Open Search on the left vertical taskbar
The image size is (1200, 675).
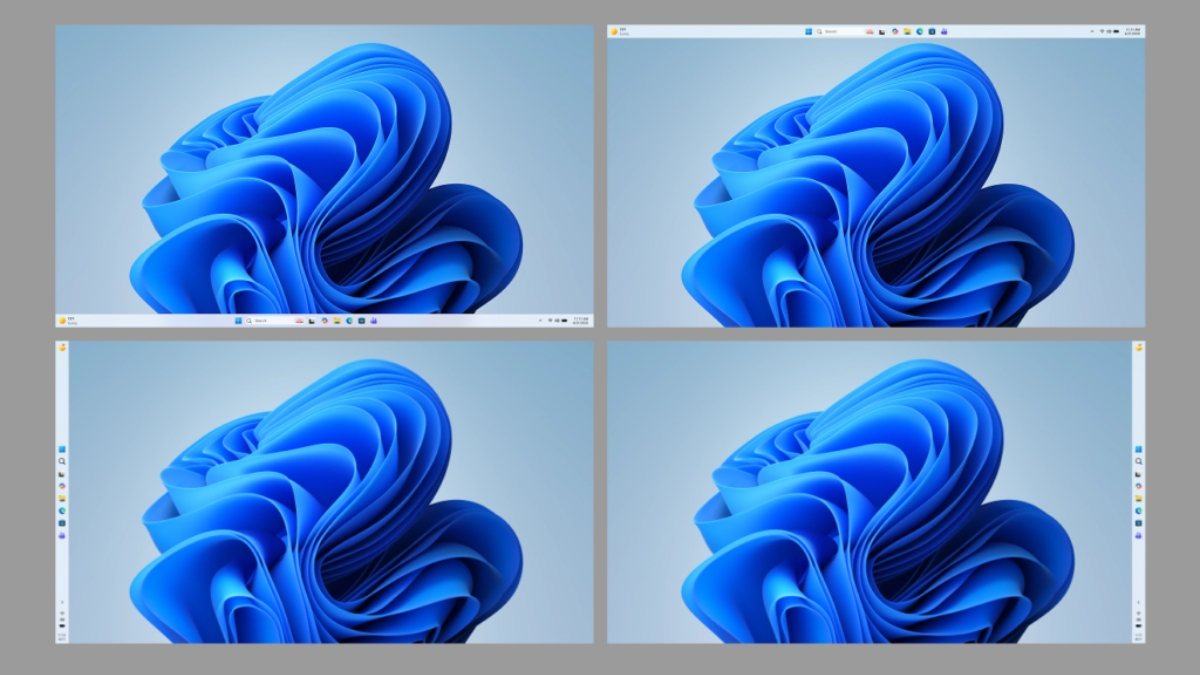62,461
